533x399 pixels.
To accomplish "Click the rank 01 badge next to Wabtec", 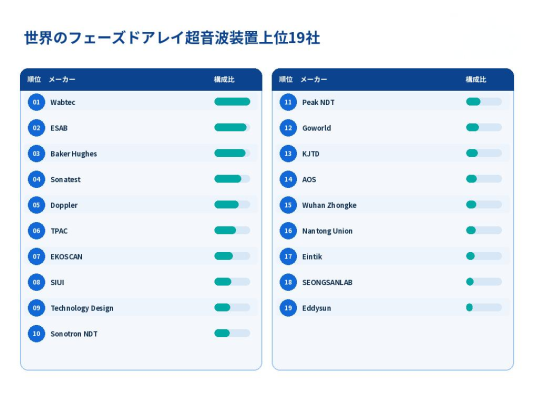I will pos(36,102).
